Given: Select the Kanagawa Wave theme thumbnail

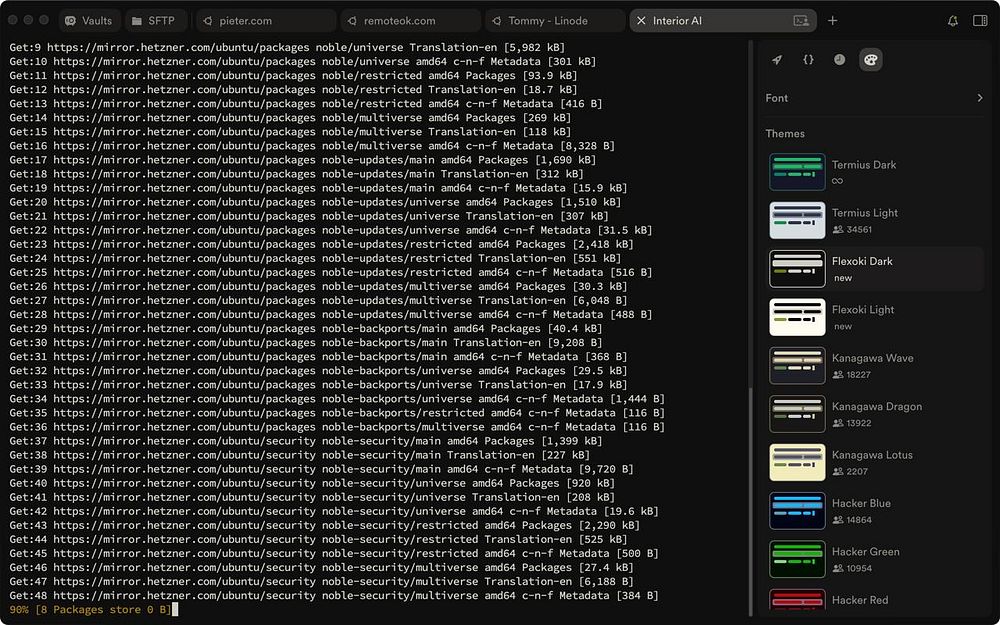Looking at the screenshot, I should [x=797, y=365].
